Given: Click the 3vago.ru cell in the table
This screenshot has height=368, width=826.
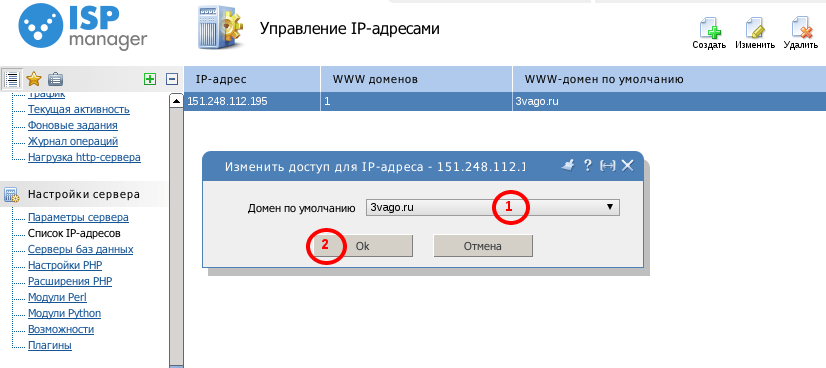Looking at the screenshot, I should tap(669, 102).
